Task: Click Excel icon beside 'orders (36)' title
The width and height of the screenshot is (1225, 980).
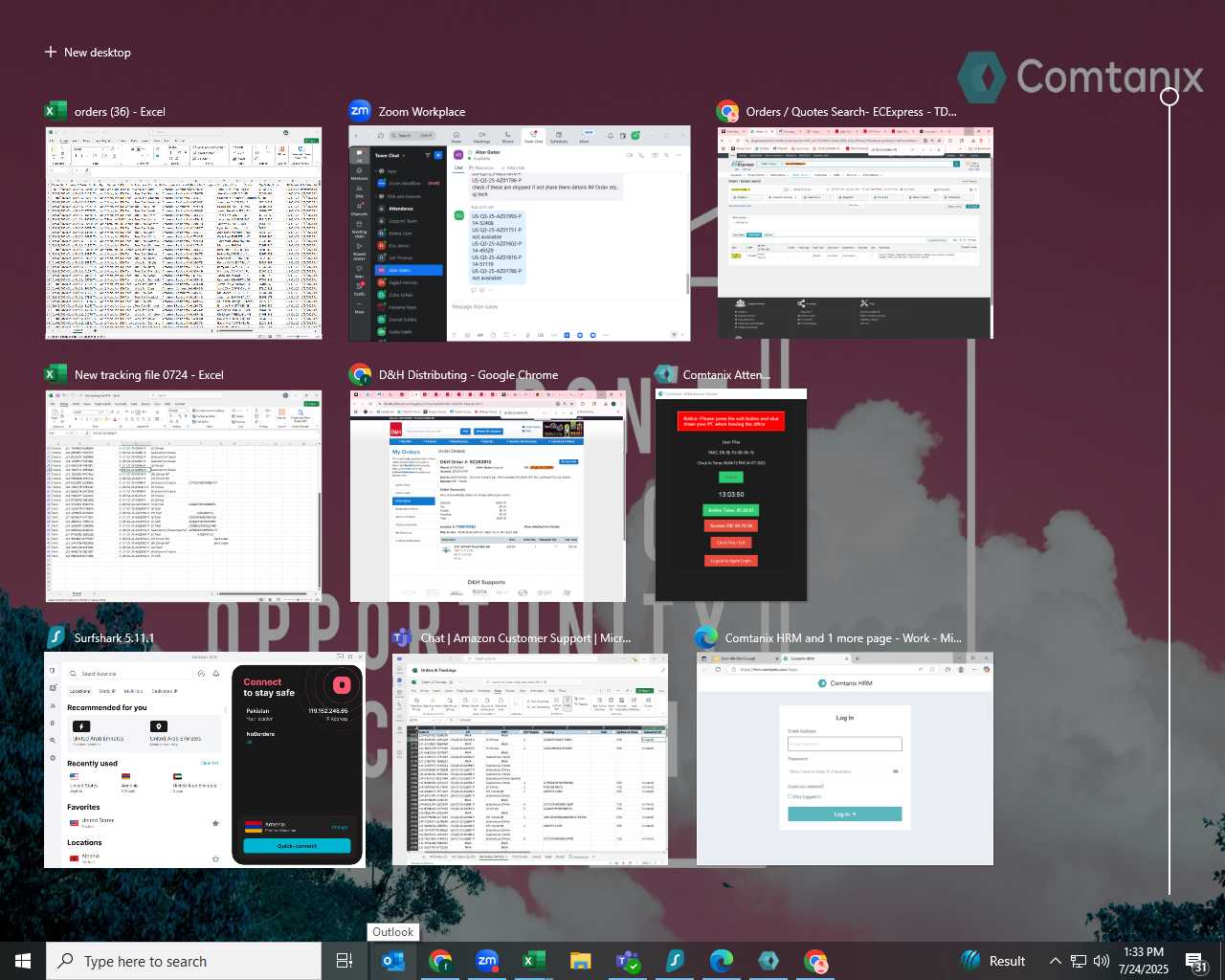Action: [56, 111]
